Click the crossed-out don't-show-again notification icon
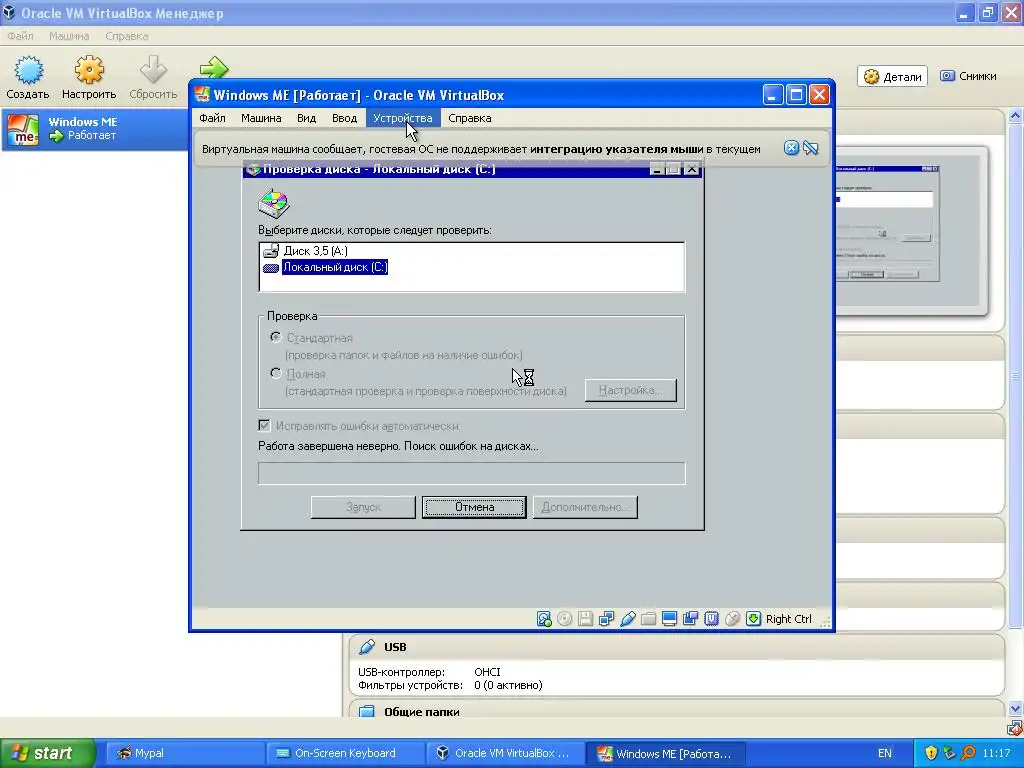Screen dimensions: 1024x768 pyautogui.click(x=810, y=148)
